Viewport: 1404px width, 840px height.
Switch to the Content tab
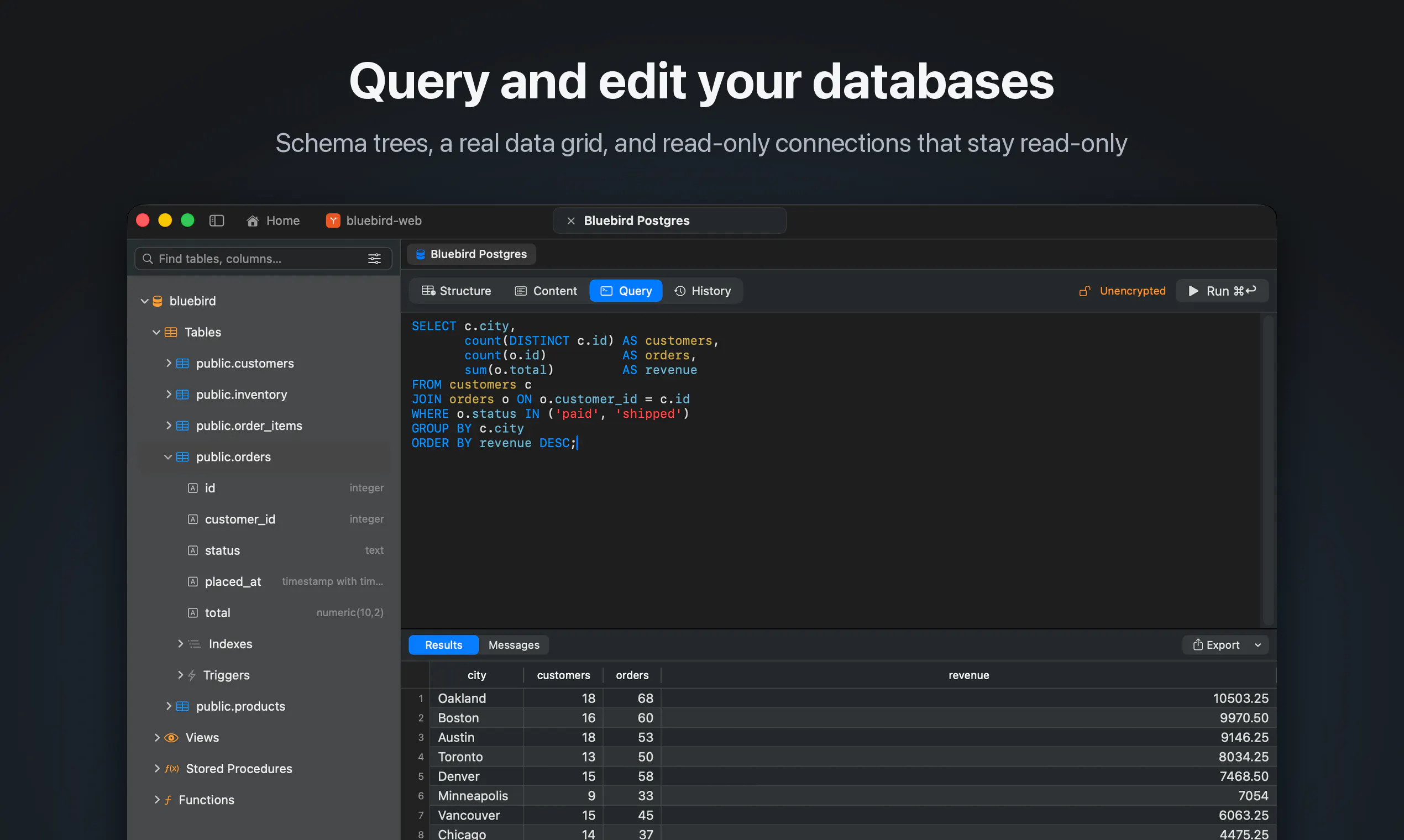click(545, 291)
